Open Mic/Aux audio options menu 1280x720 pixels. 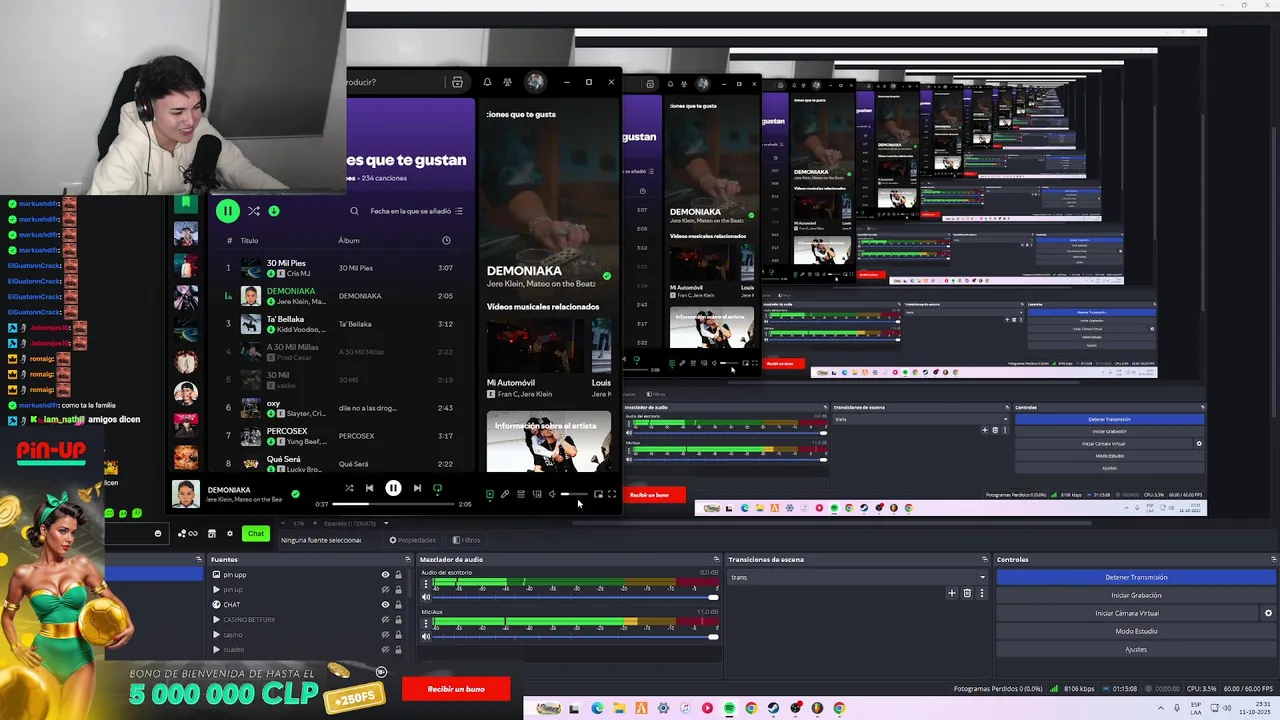click(x=426, y=622)
